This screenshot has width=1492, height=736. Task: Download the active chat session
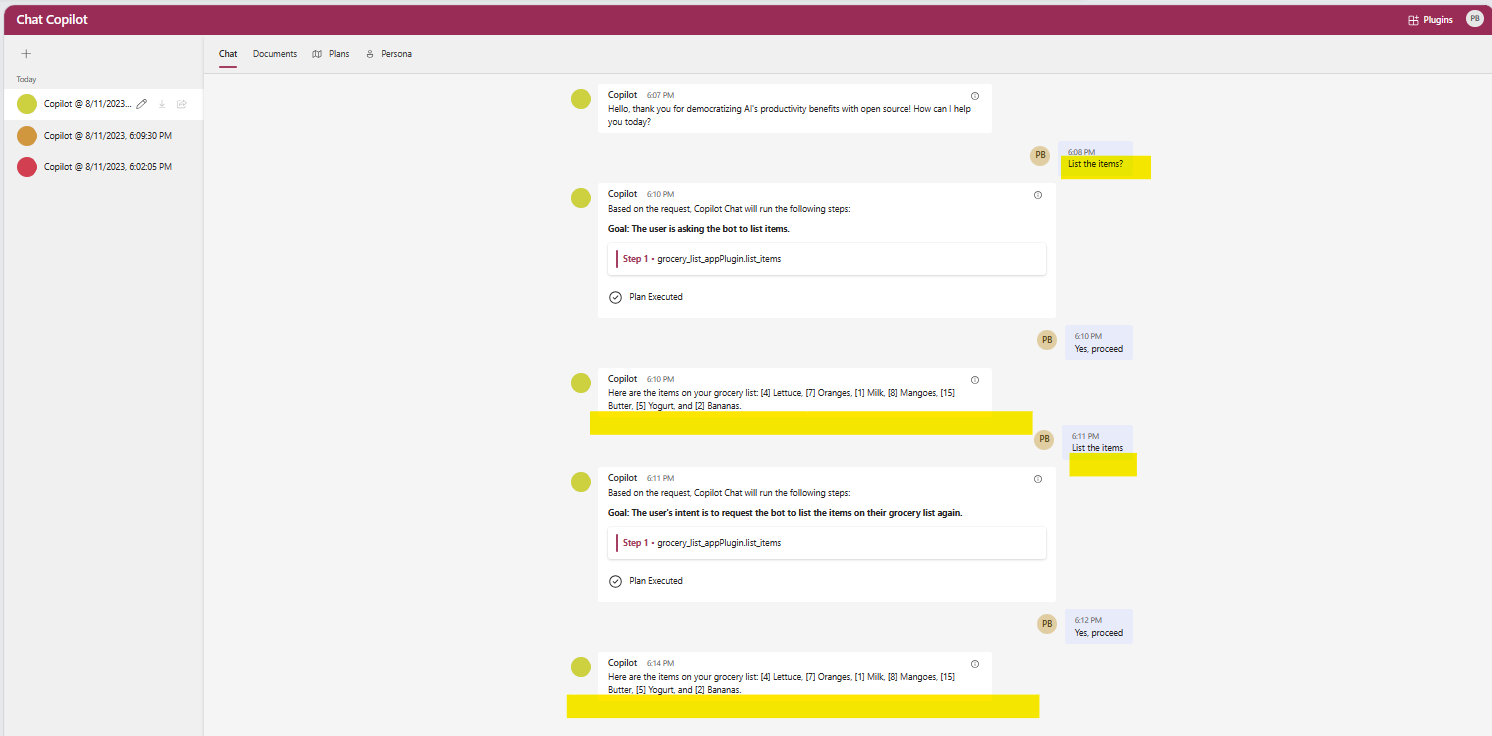[161, 103]
